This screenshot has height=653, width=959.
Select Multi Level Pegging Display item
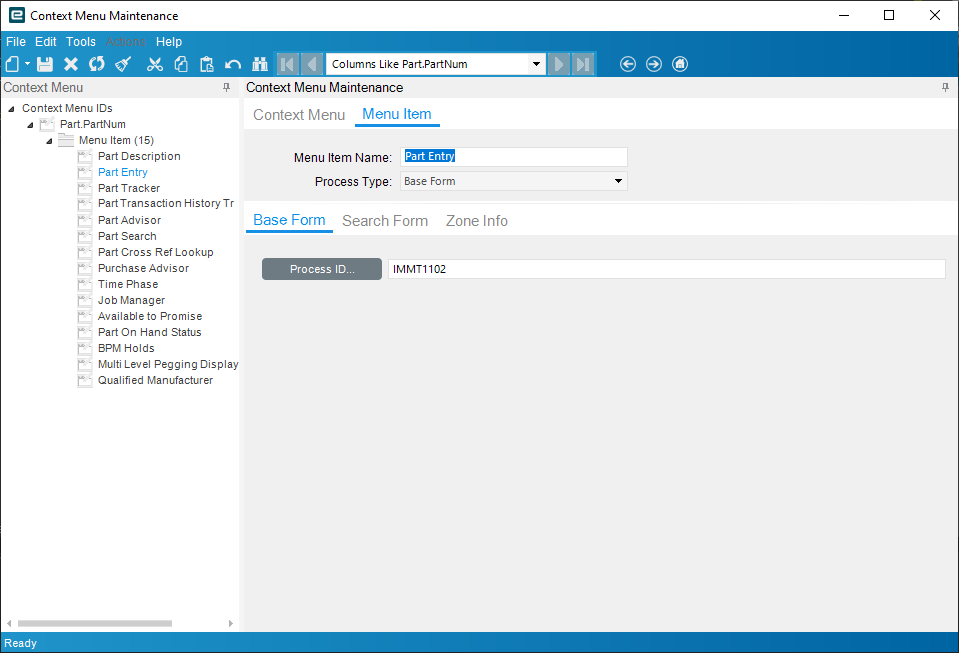[x=168, y=364]
